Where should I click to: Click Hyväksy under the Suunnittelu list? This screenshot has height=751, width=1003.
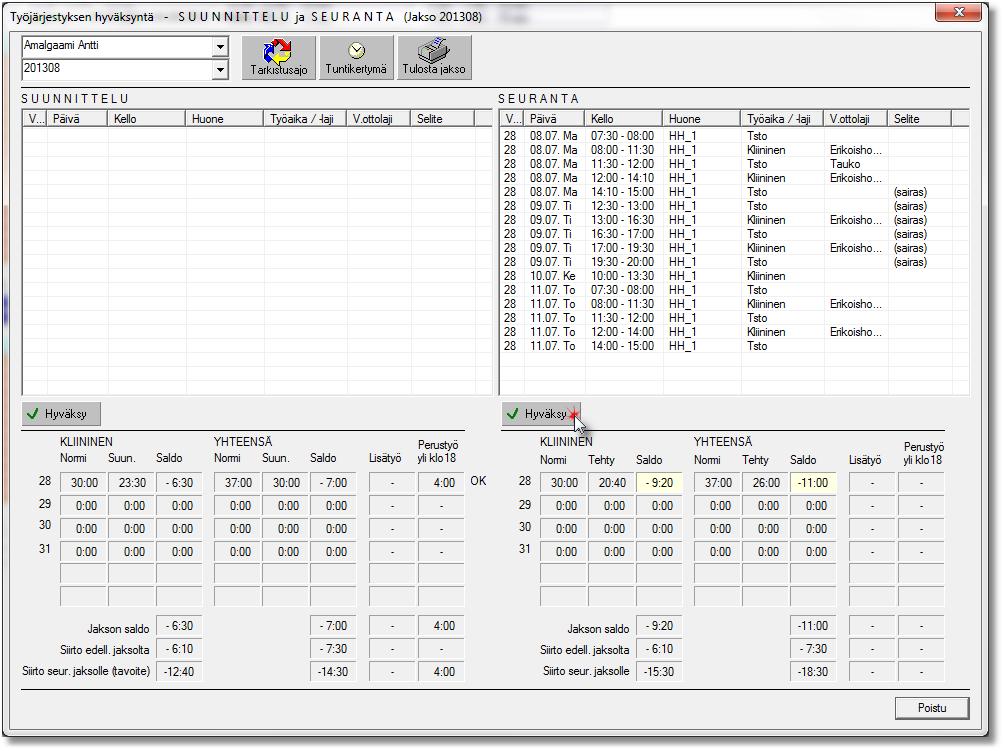tap(61, 414)
